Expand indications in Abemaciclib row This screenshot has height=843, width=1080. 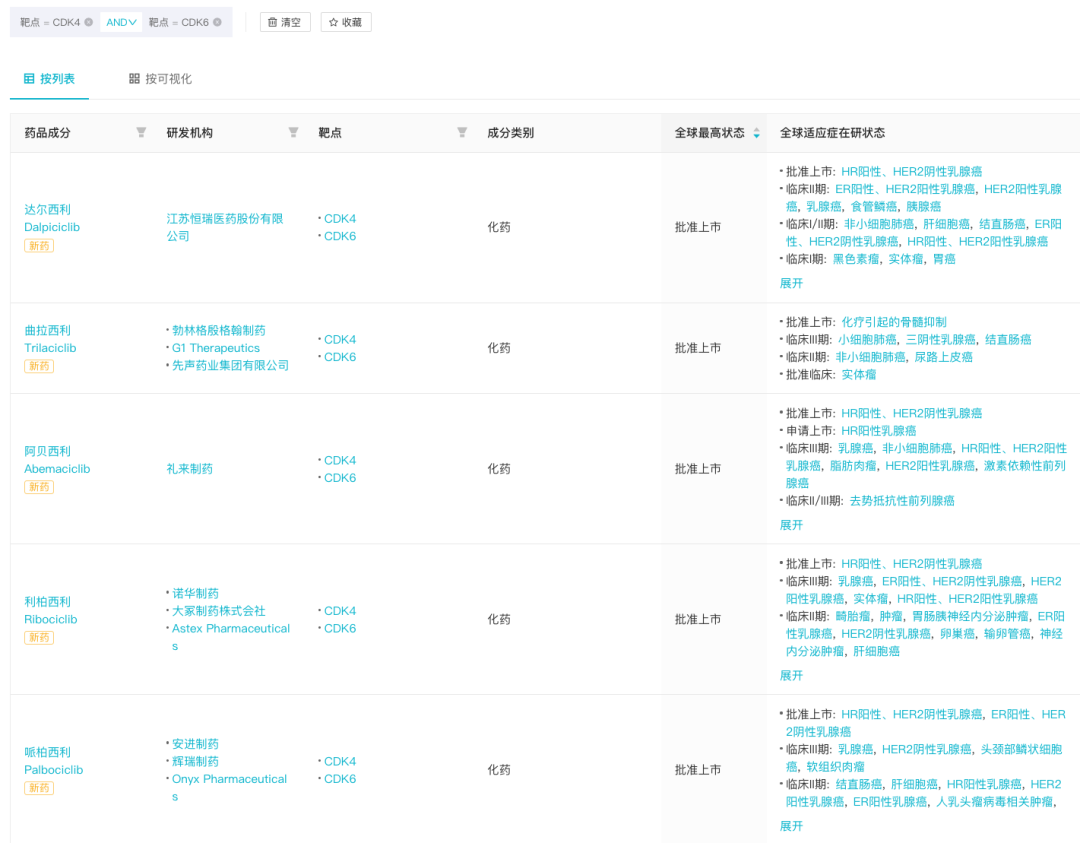(x=791, y=525)
